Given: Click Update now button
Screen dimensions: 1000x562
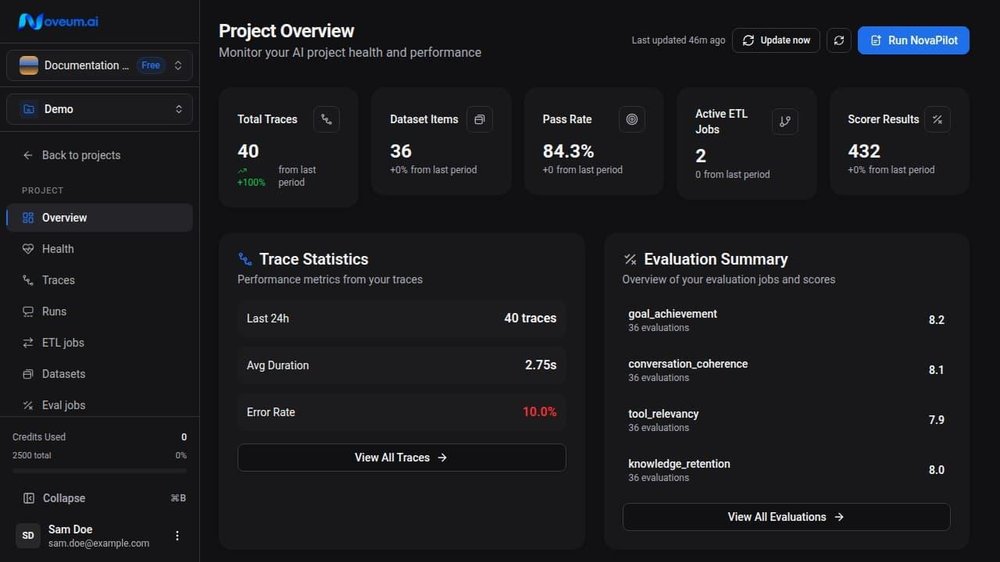Looking at the screenshot, I should (776, 40).
